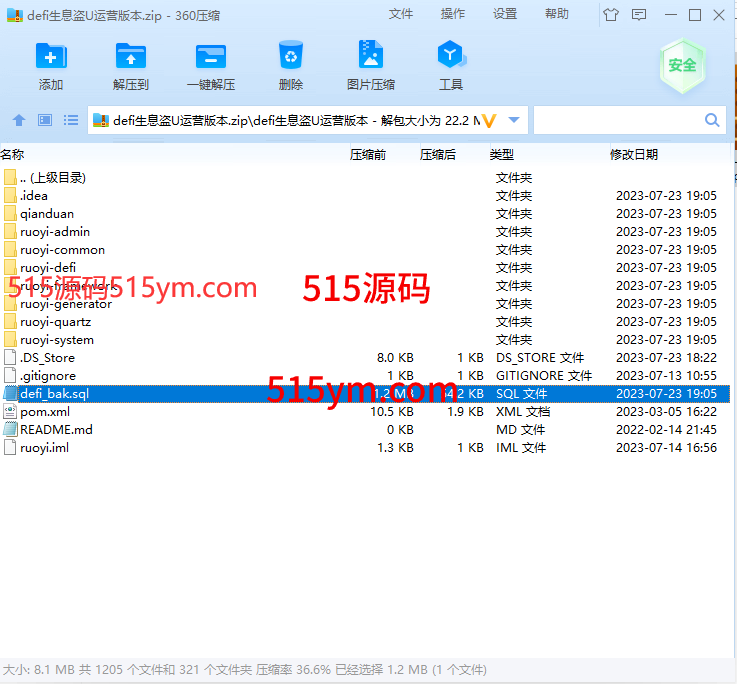Go up one directory with arrow icon
The image size is (737, 684).
[x=18, y=120]
